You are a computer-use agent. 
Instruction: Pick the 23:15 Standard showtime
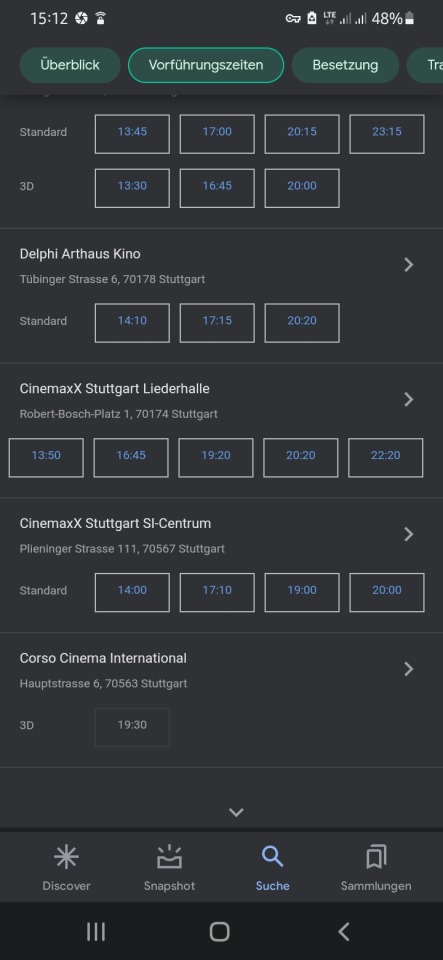[387, 133]
